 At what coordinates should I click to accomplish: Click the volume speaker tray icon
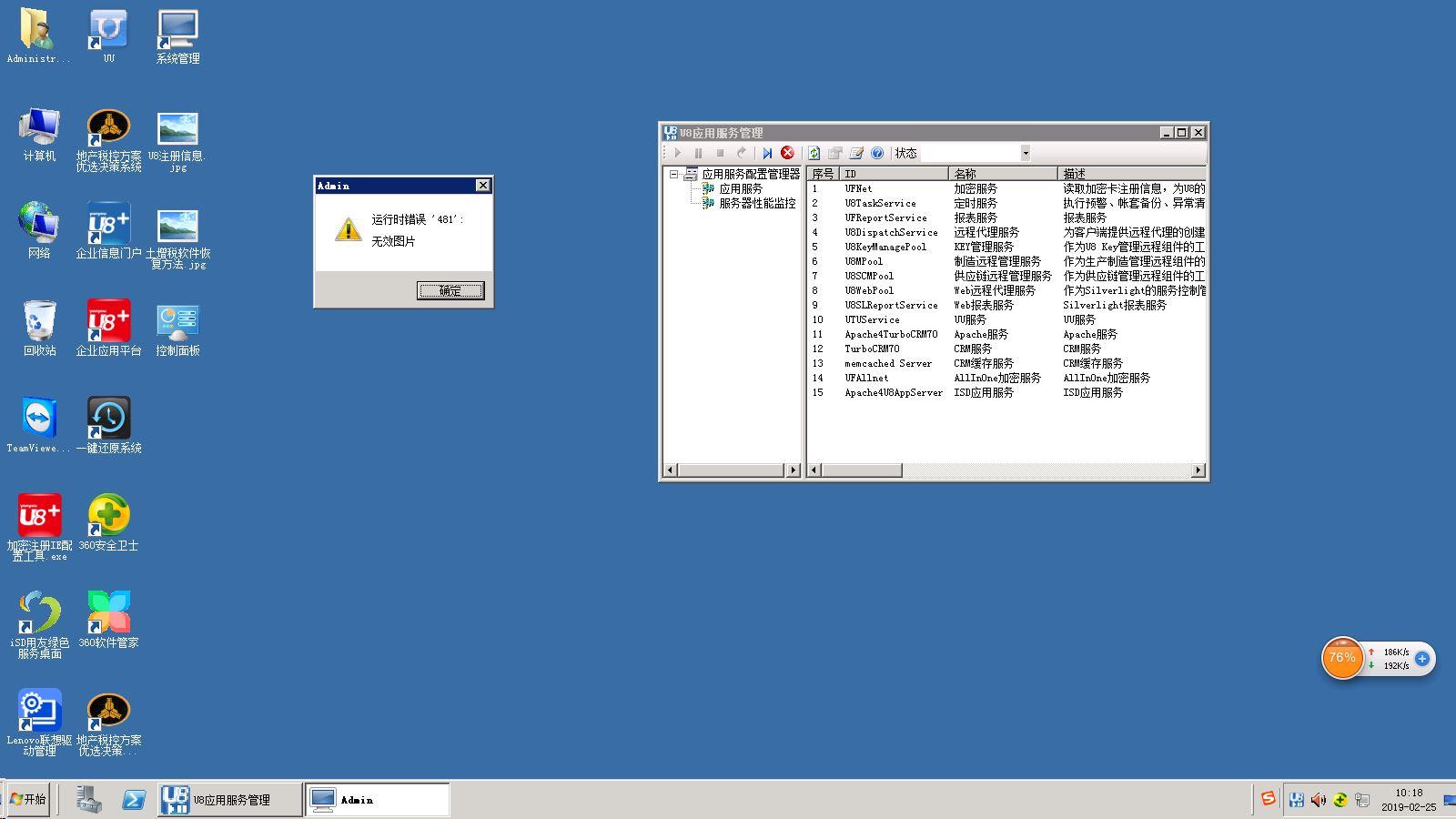pos(1318,800)
